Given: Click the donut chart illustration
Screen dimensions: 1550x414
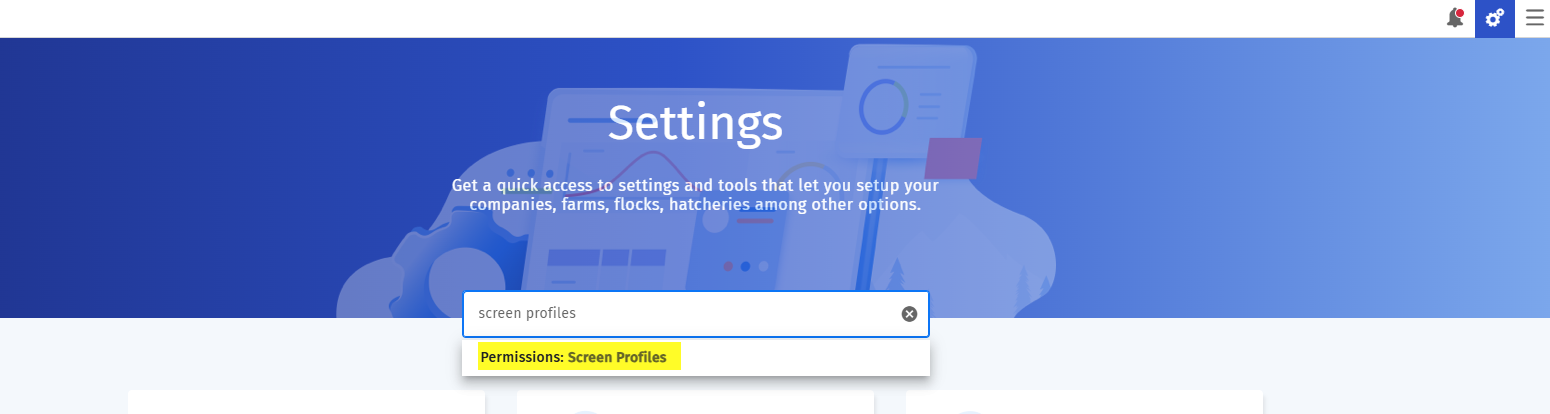Looking at the screenshot, I should pos(884,106).
